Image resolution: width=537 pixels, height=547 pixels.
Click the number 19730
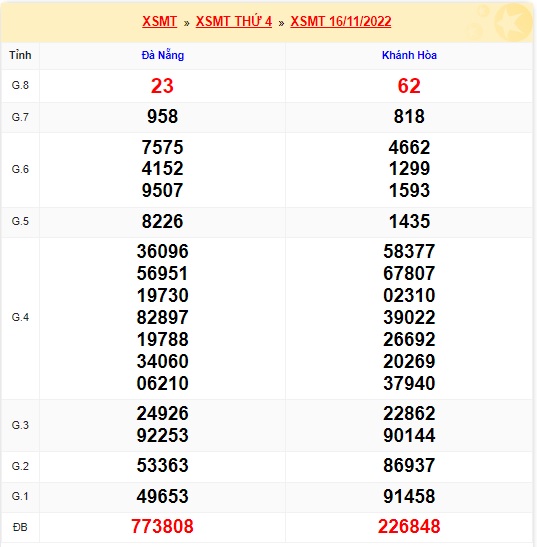pos(162,295)
